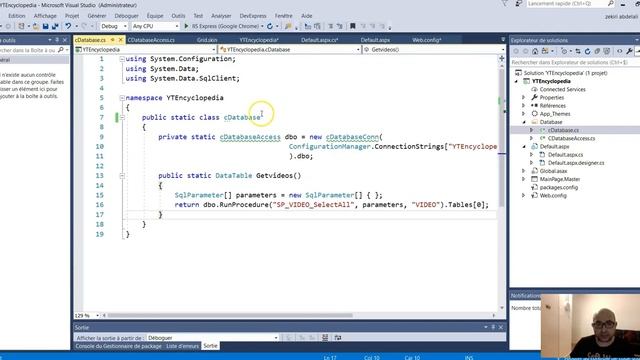Image resolution: width=640 pixels, height=360 pixels.
Task: Open the Outils menu
Action: click(x=178, y=16)
